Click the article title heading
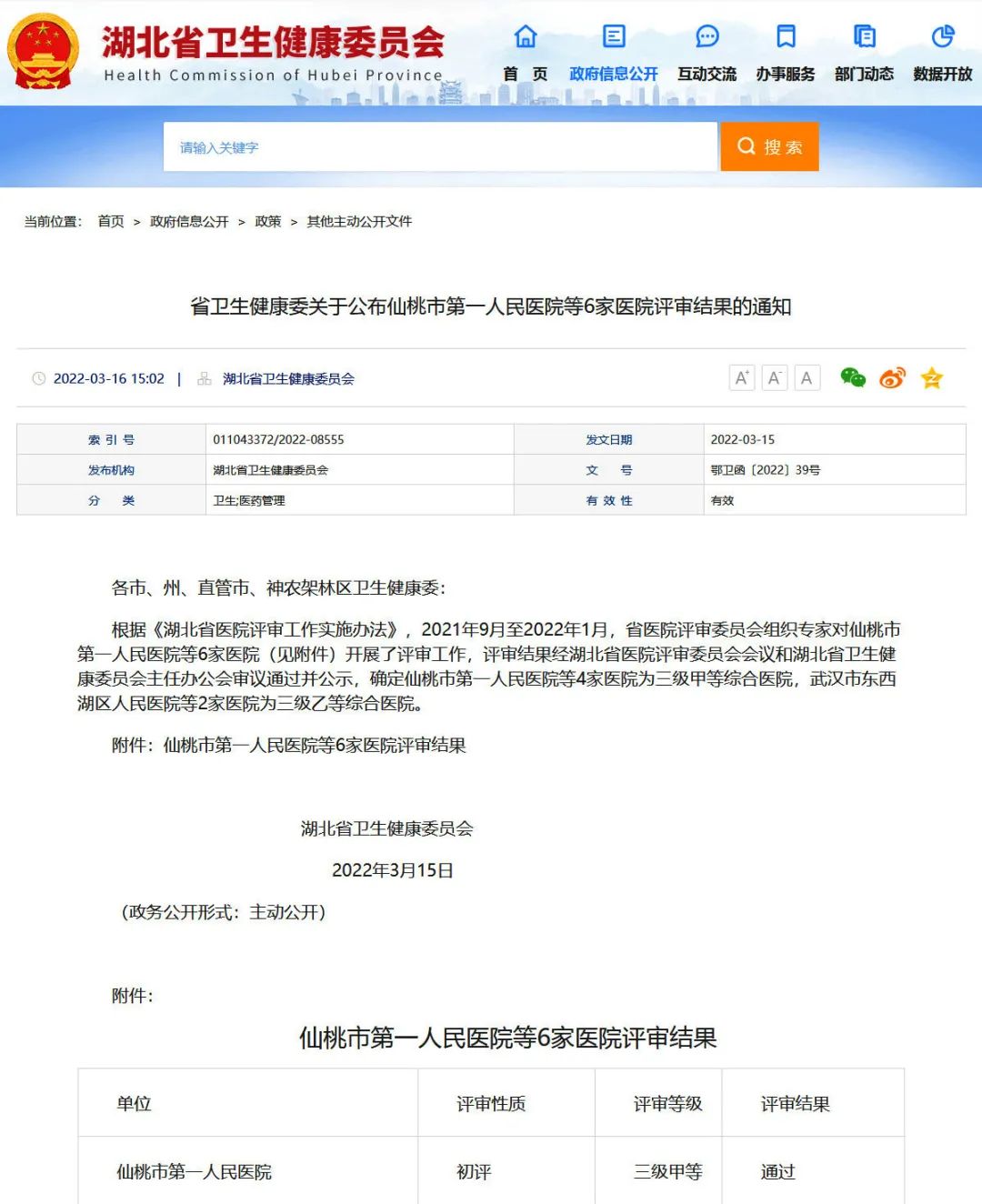982x1204 pixels. pos(491,306)
